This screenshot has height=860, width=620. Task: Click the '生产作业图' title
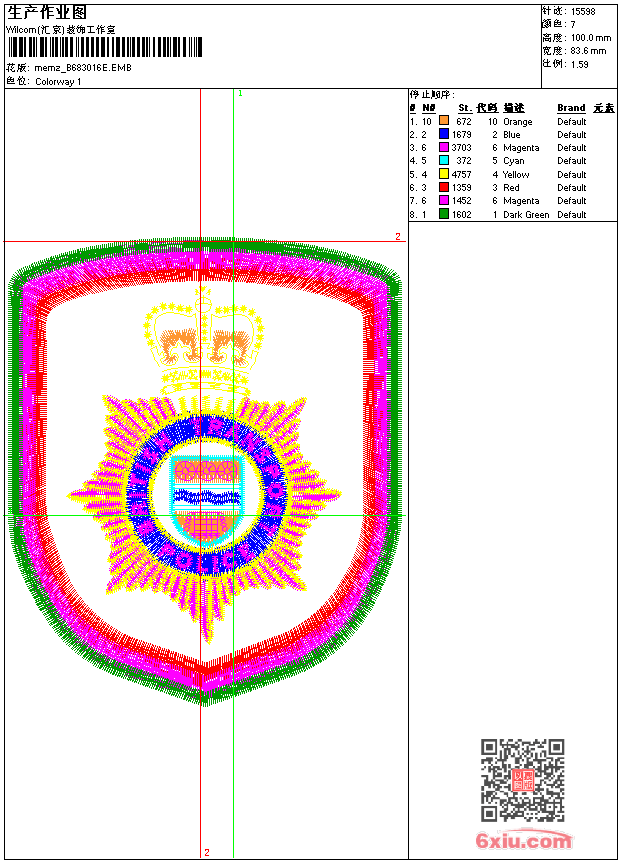[x=47, y=12]
